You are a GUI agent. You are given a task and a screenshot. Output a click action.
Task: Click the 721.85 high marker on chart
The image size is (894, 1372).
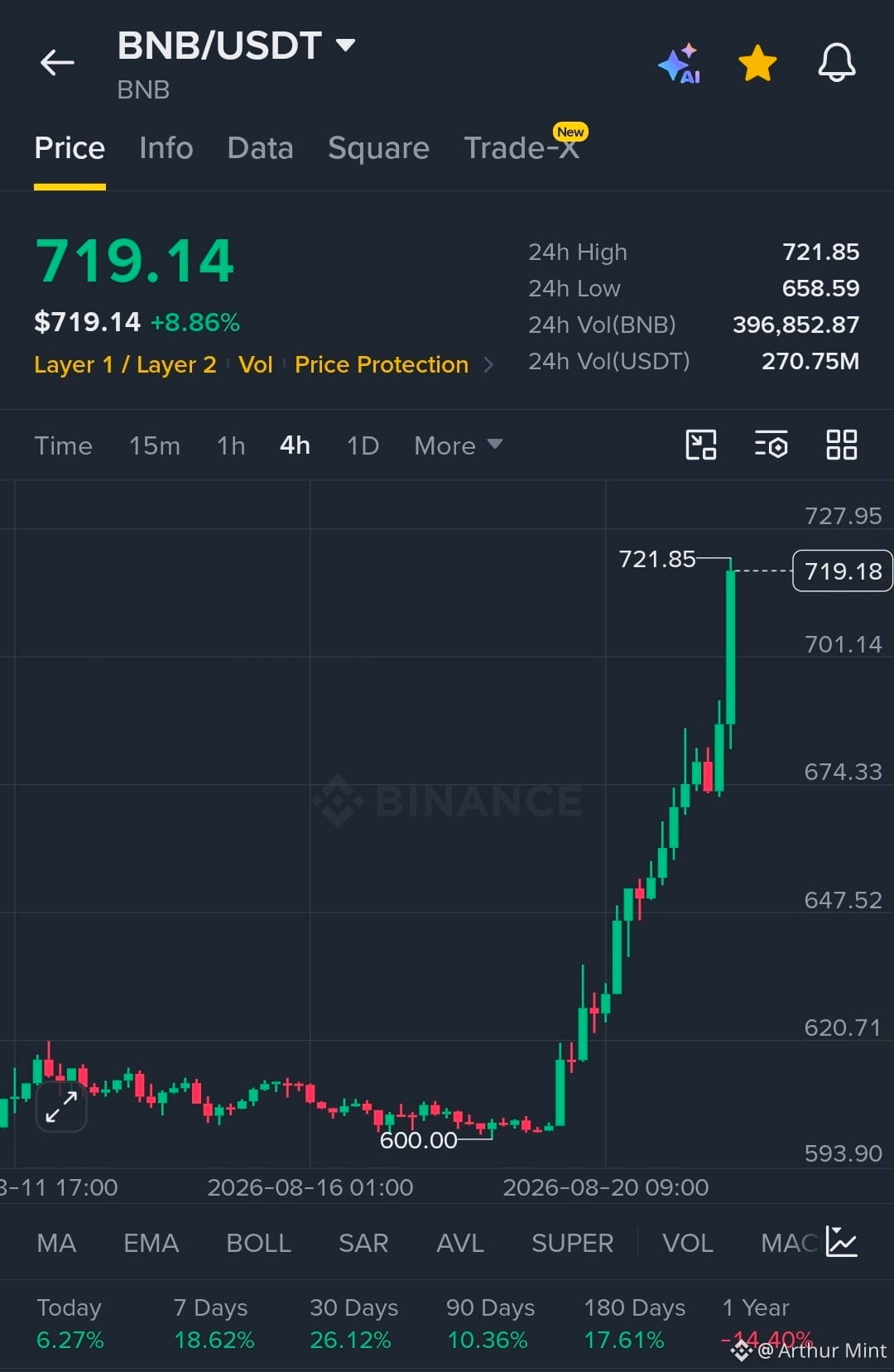point(657,559)
